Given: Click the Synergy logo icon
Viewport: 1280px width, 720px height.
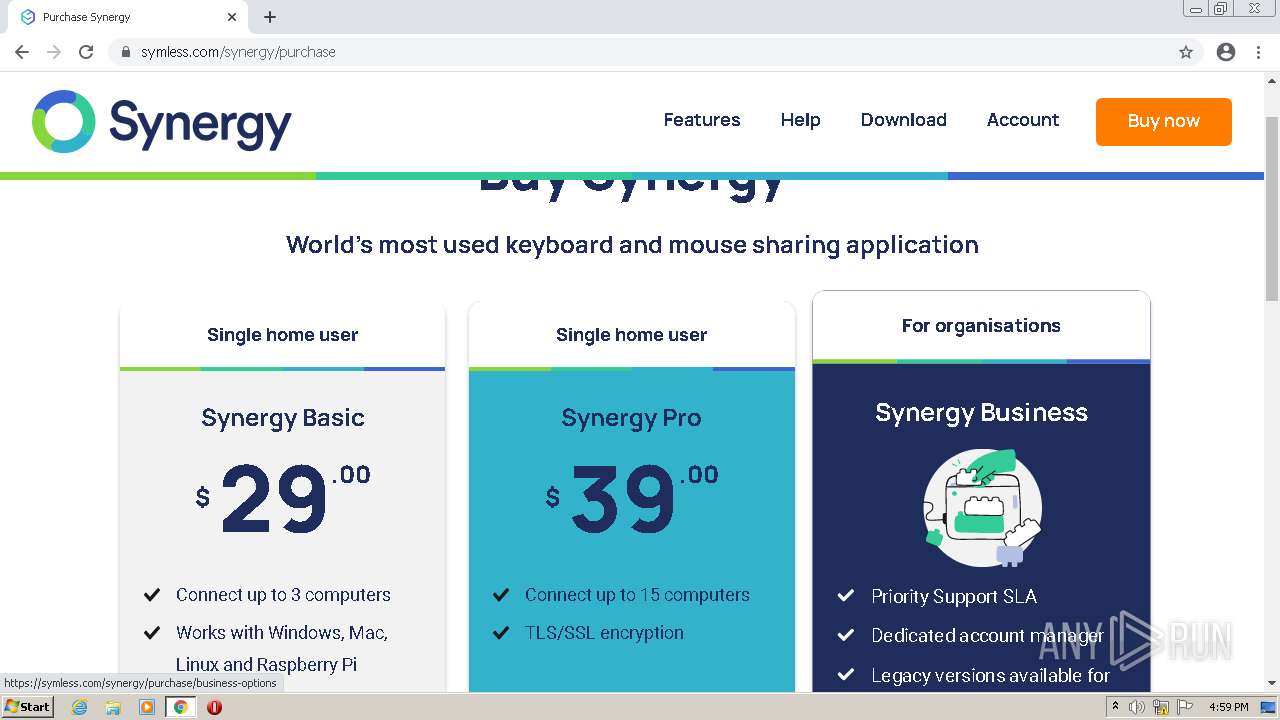Looking at the screenshot, I should [x=64, y=121].
